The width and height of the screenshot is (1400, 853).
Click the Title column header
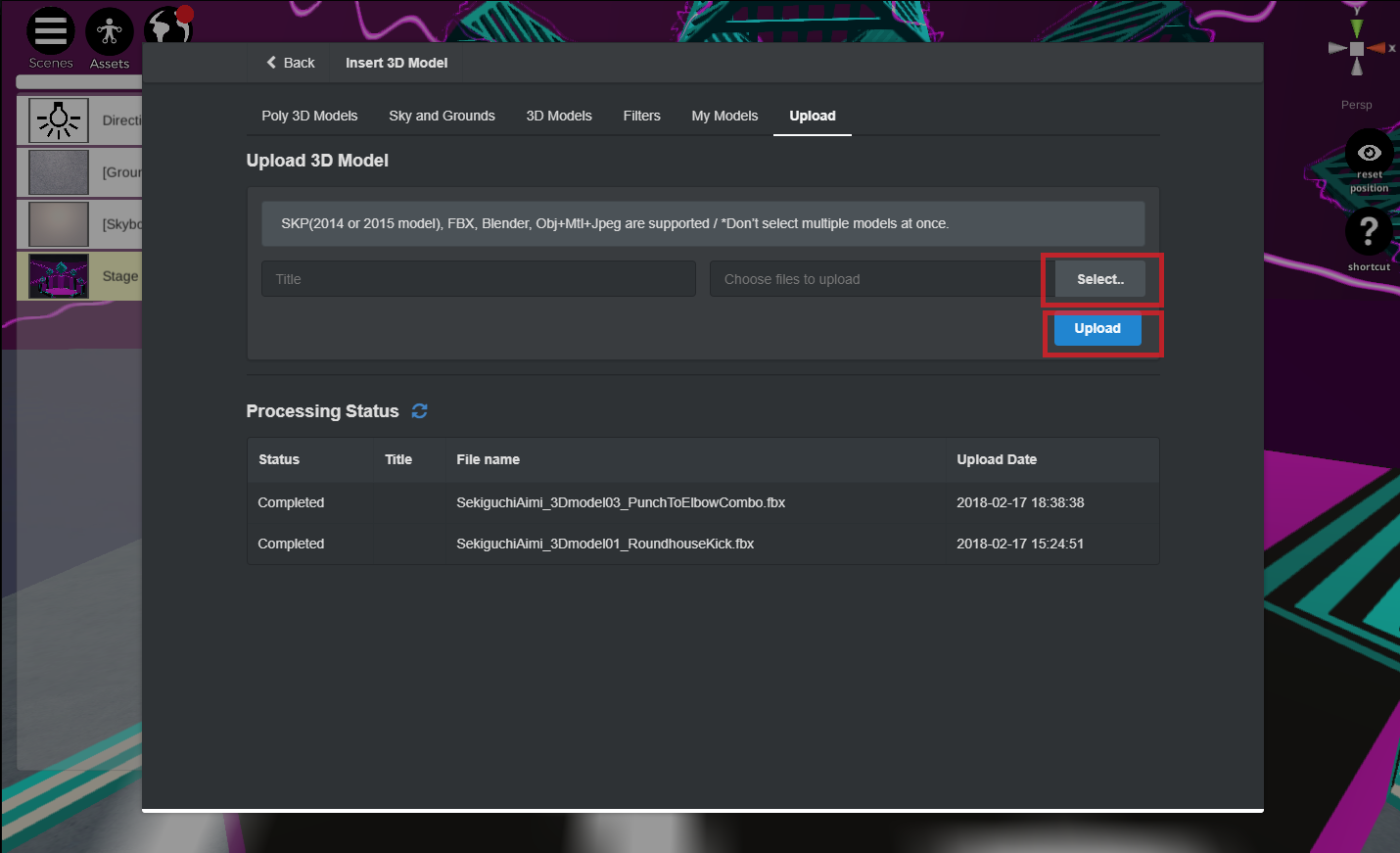click(x=398, y=459)
